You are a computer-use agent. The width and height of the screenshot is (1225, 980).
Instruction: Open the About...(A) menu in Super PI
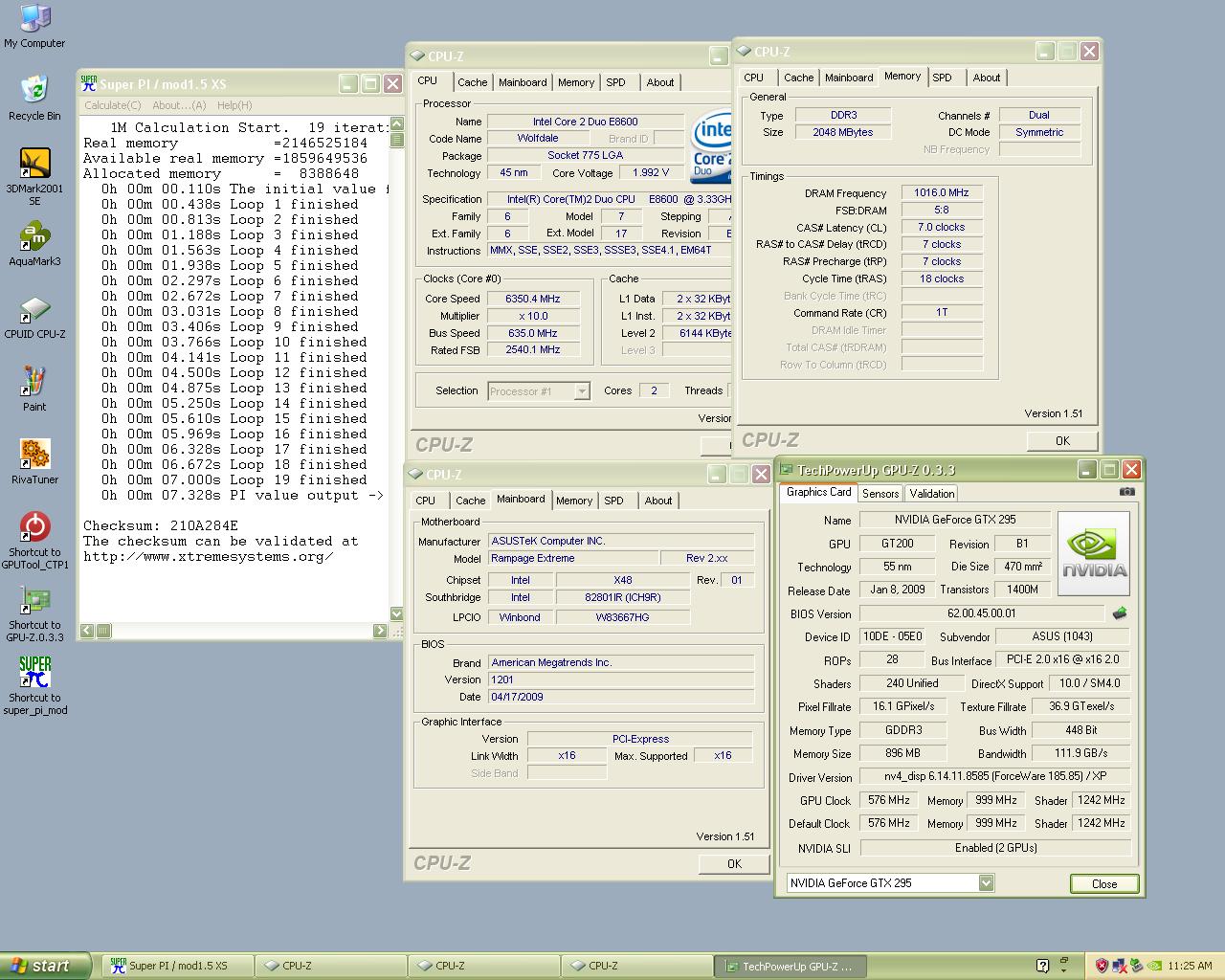[179, 105]
